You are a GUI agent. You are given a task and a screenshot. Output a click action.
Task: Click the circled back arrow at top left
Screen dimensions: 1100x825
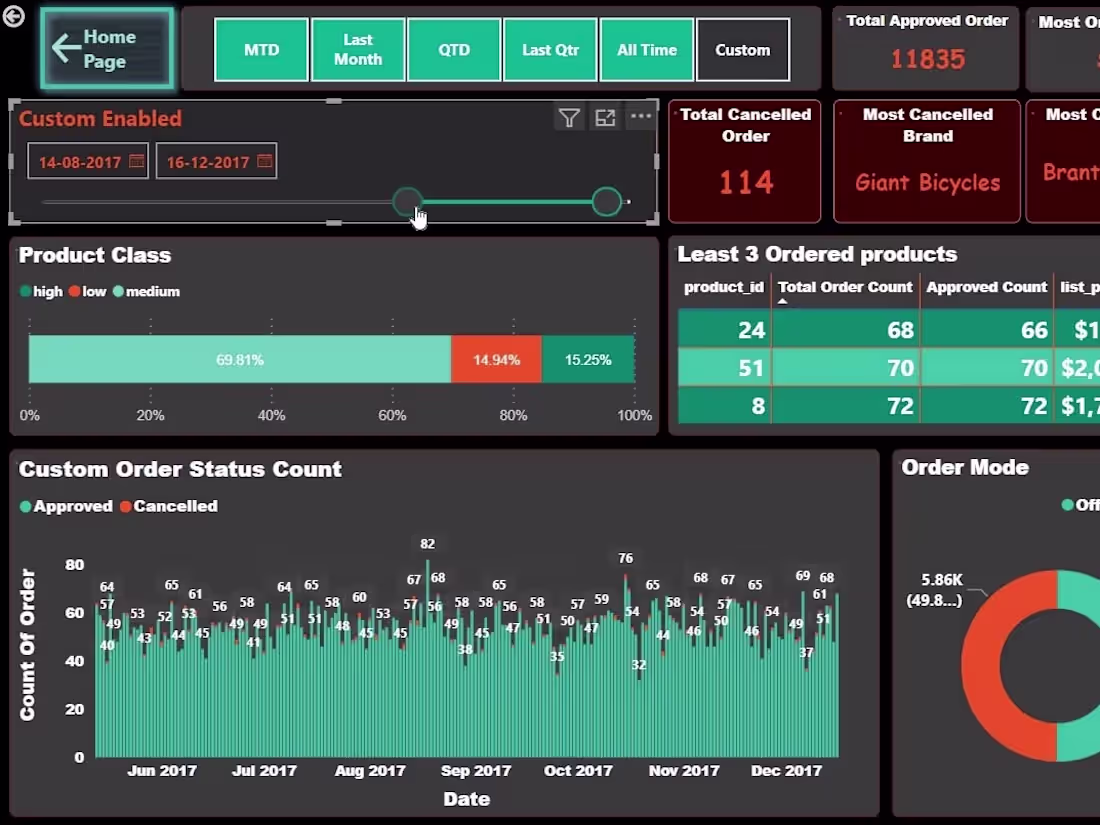click(x=13, y=16)
